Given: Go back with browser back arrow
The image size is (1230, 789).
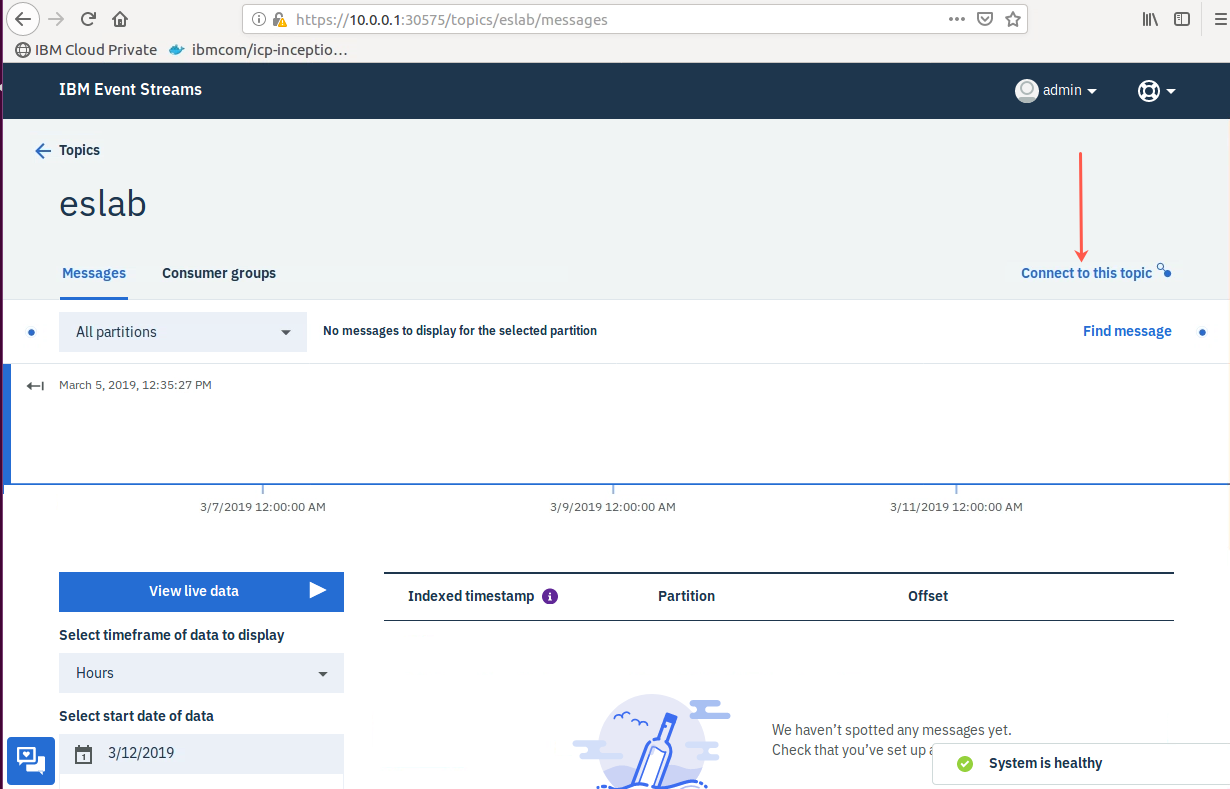Looking at the screenshot, I should click(23, 19).
